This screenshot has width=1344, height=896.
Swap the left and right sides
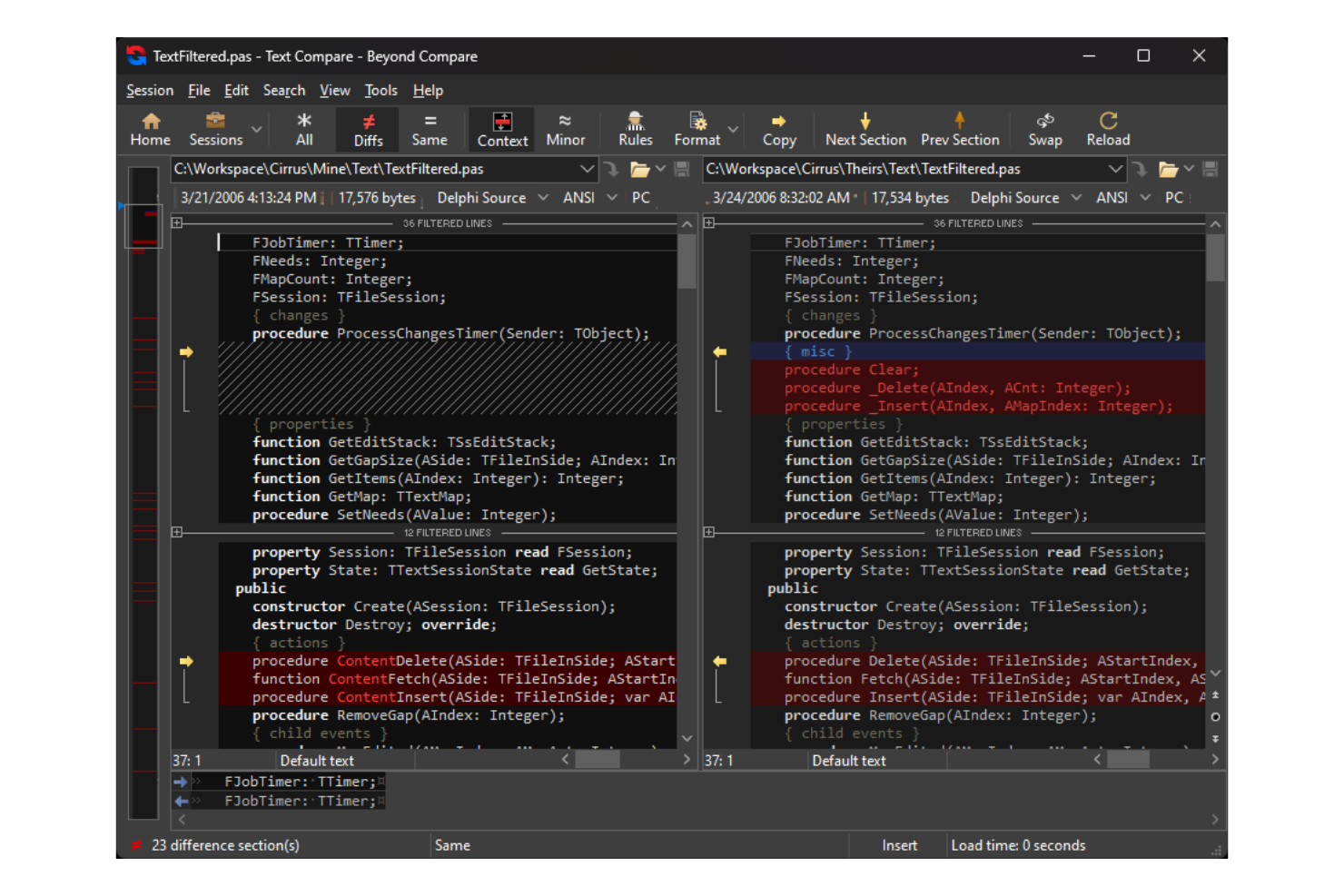pyautogui.click(x=1045, y=129)
